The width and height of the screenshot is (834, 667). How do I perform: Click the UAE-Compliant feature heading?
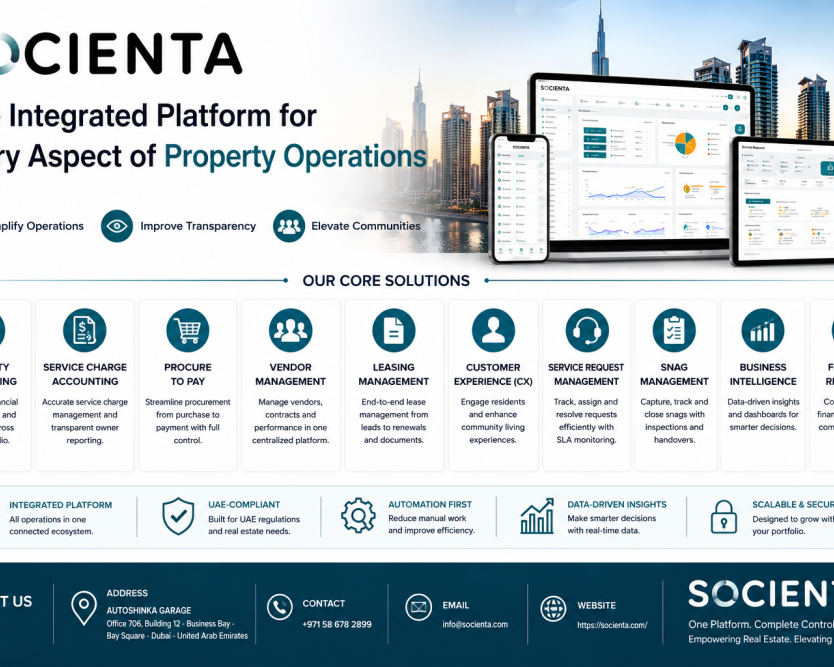coord(244,504)
